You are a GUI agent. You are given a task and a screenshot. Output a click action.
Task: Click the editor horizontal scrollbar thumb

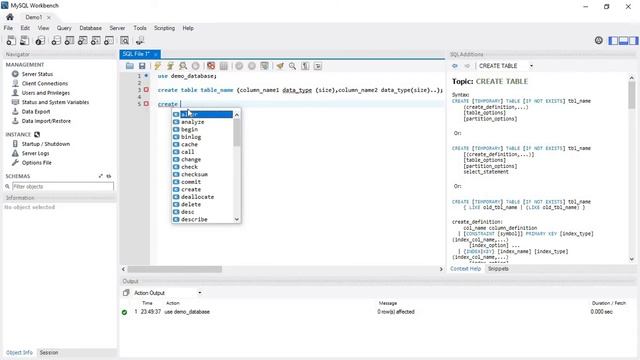(175, 269)
